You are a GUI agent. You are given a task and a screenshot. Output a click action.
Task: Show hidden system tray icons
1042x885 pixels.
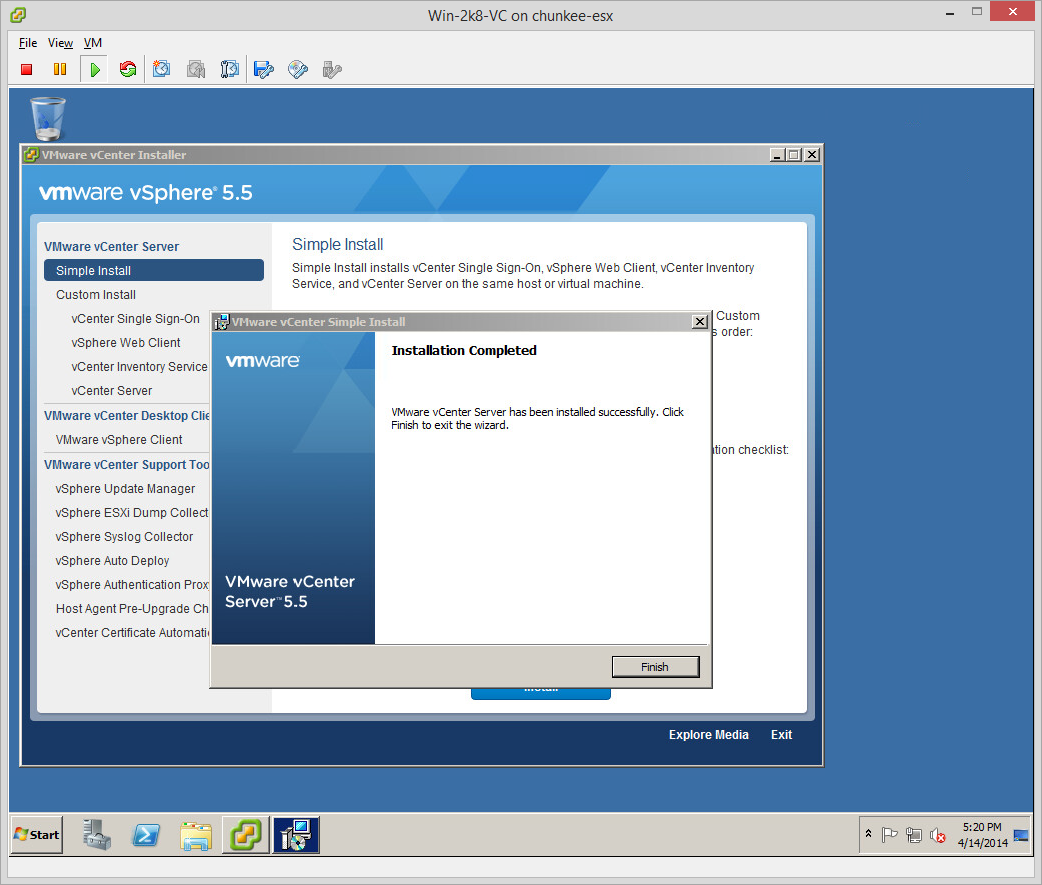[x=868, y=835]
